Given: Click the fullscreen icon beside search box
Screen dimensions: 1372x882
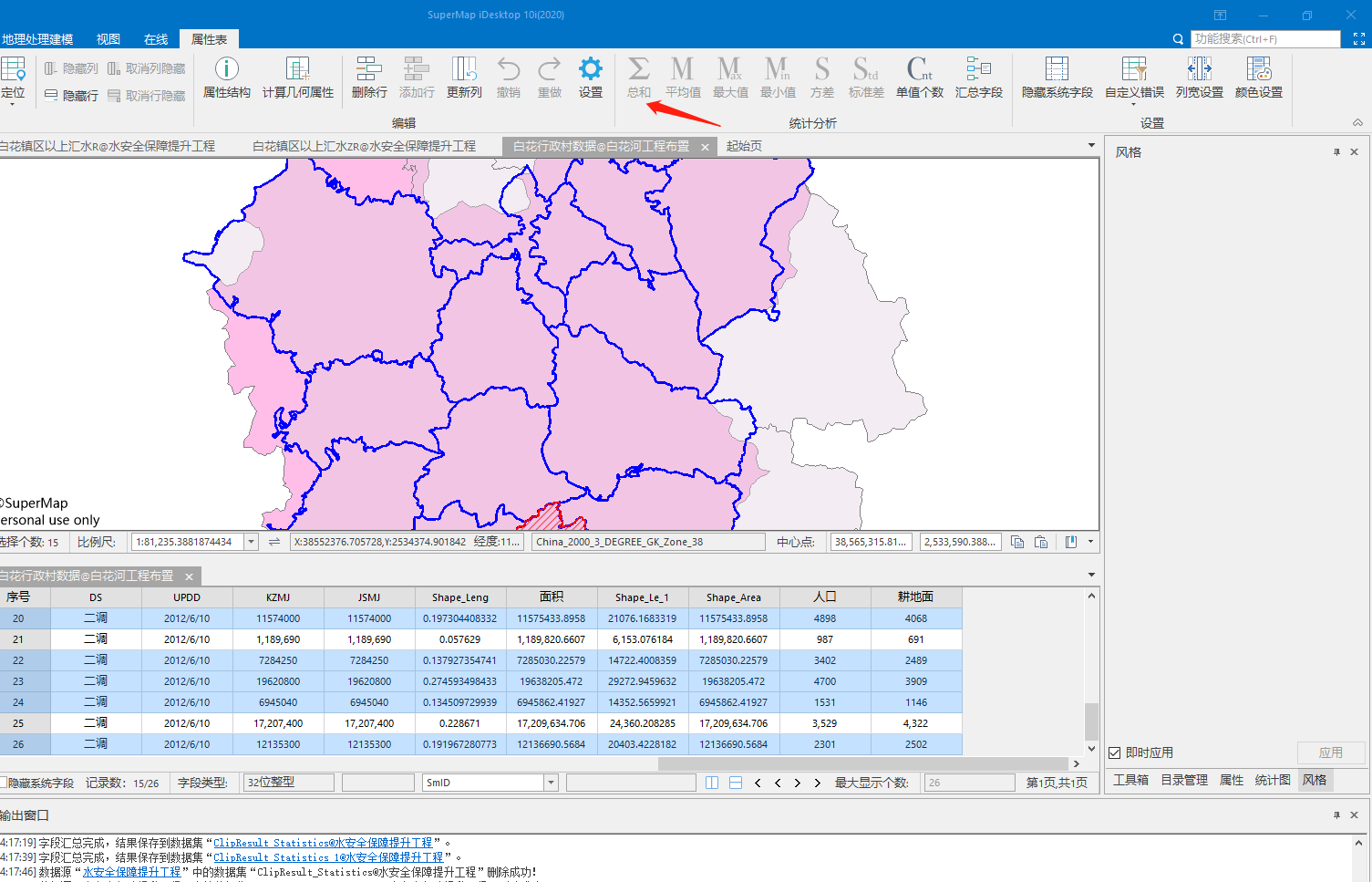Looking at the screenshot, I should coord(1359,38).
